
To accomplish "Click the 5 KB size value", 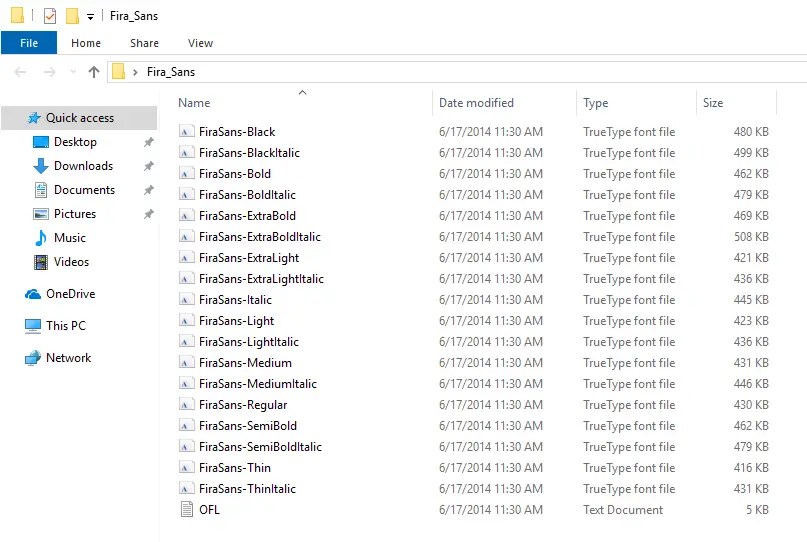I will (757, 510).
